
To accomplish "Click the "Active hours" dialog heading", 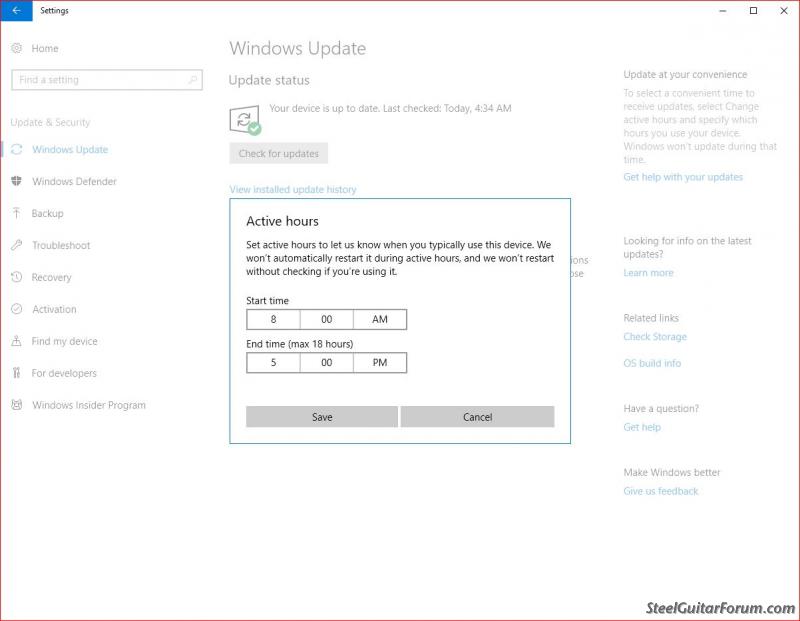I will pyautogui.click(x=282, y=221).
